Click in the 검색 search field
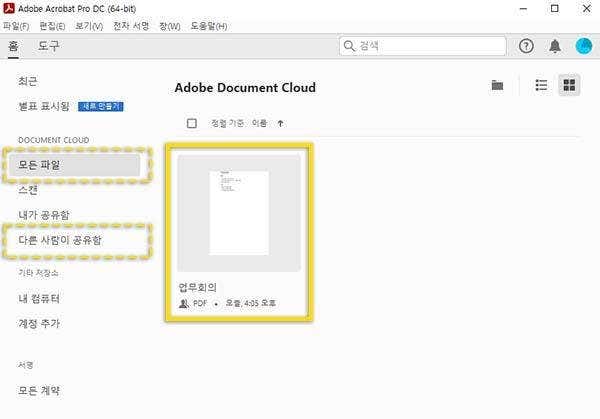Screen dimensions: 600x419 [x=422, y=46]
